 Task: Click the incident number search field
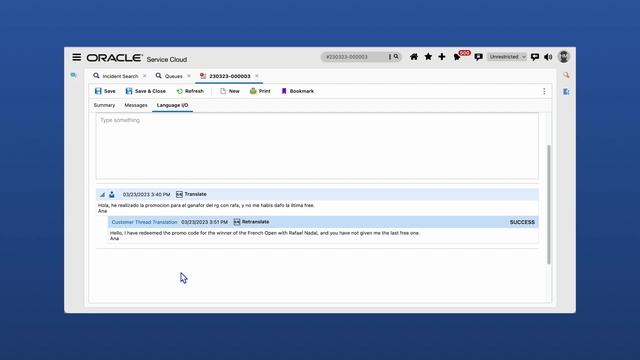pyautogui.click(x=354, y=57)
